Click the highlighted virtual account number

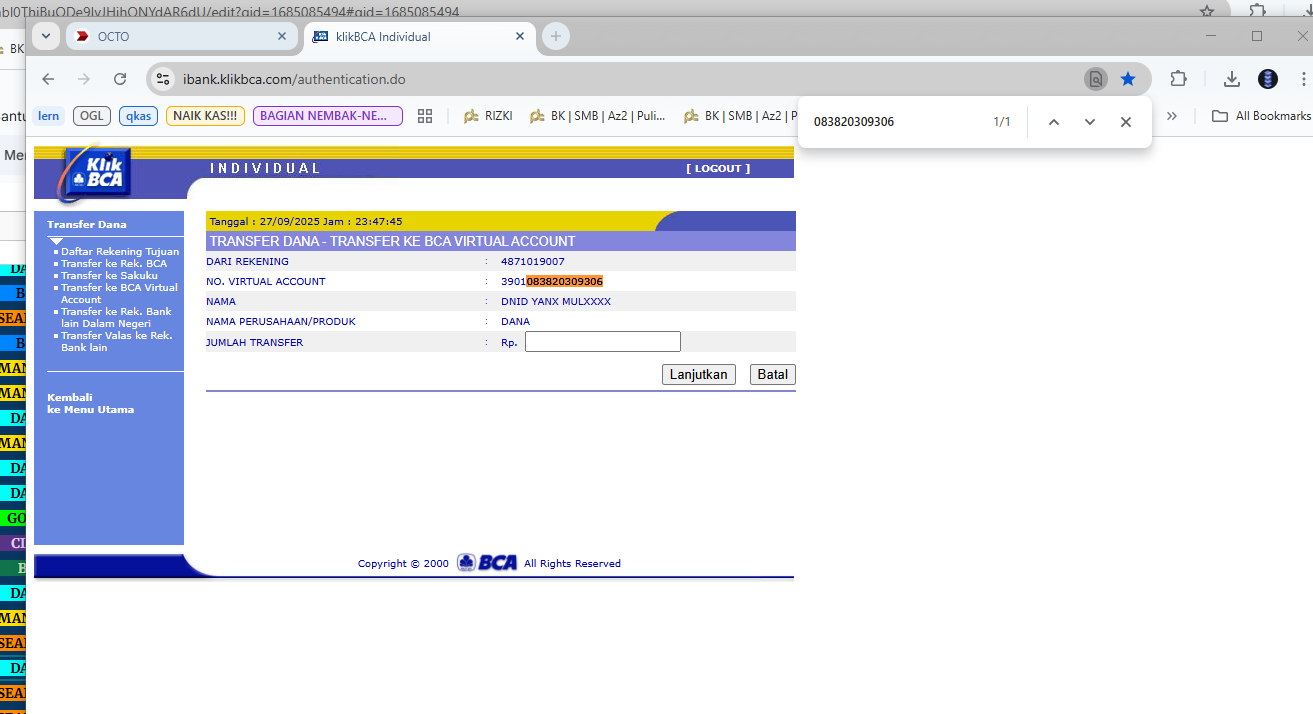(565, 282)
